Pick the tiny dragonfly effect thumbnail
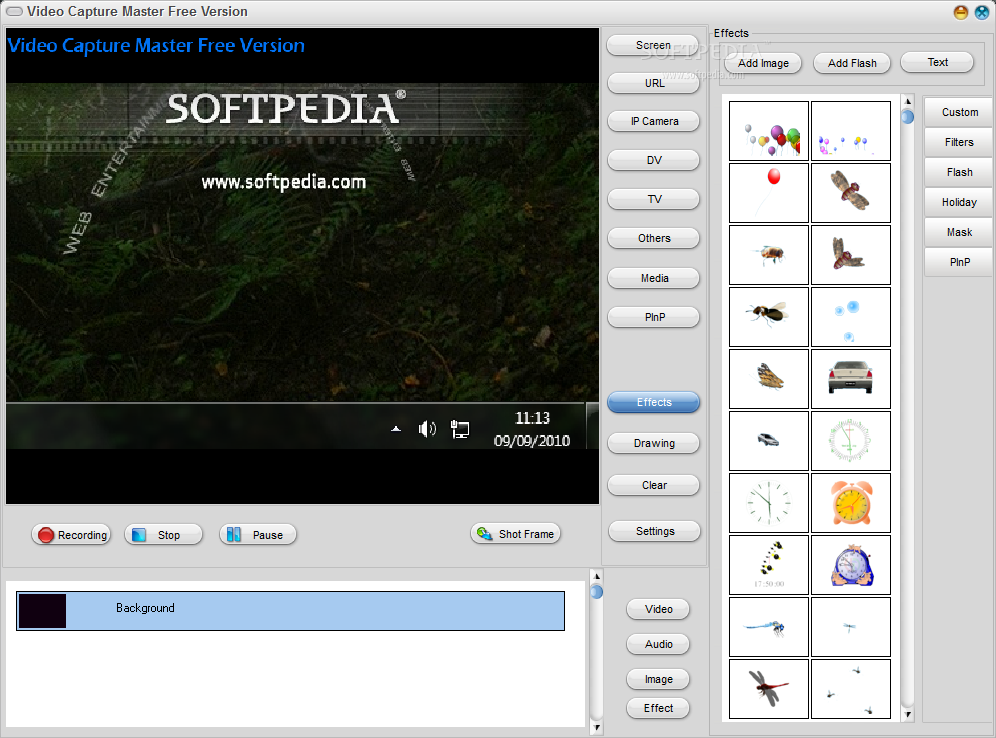This screenshot has height=738, width=996. (x=851, y=626)
